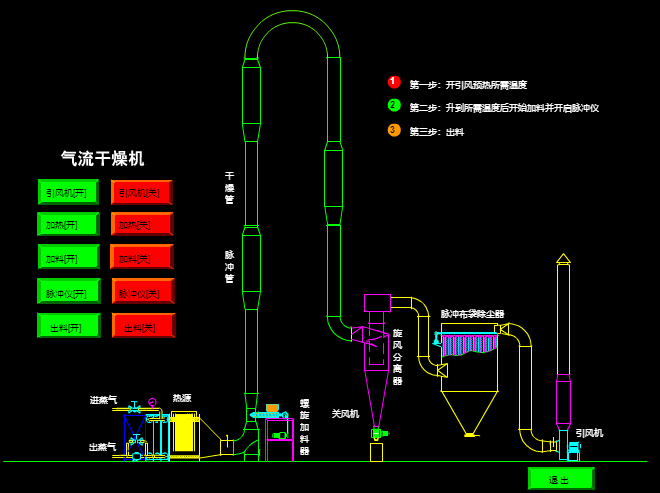The image size is (660, 493).
Task: Click the yellow exhaust chimney top arrow
Action: point(564,258)
